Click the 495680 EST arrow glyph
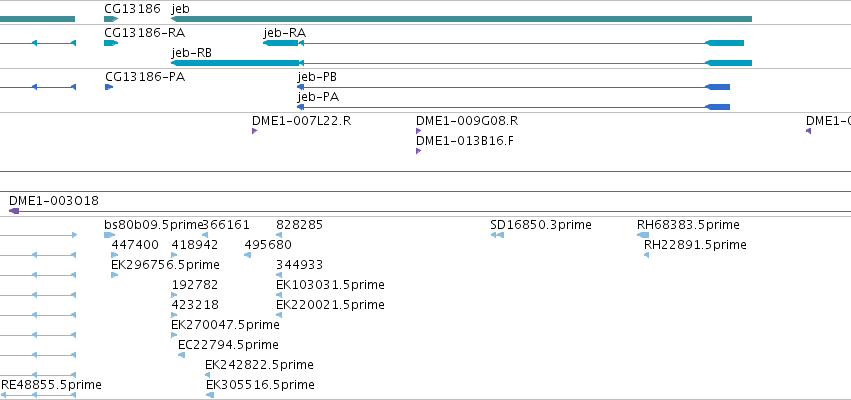The height and width of the screenshot is (400, 851). tap(247, 255)
